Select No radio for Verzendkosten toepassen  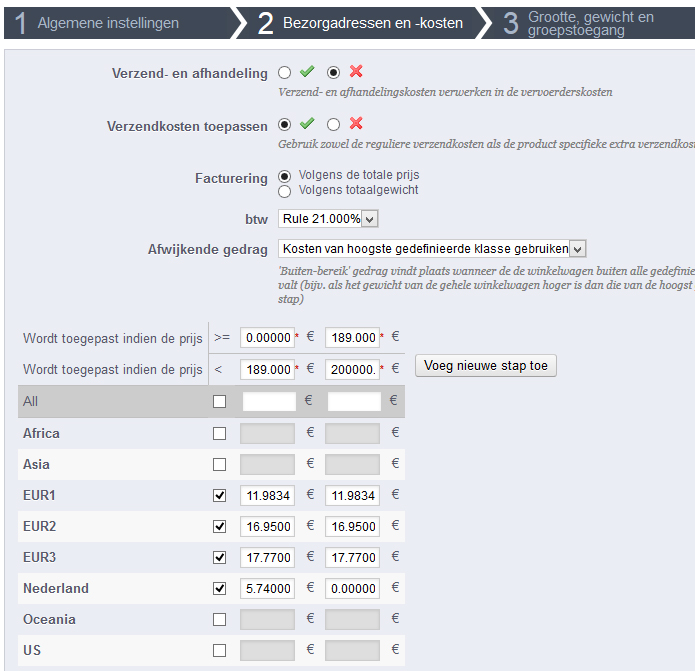pyautogui.click(x=333, y=125)
